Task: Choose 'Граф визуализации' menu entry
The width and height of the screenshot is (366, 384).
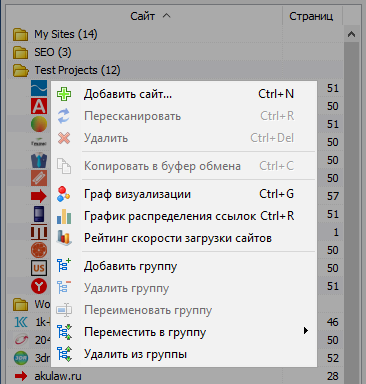Action: pyautogui.click(x=184, y=194)
